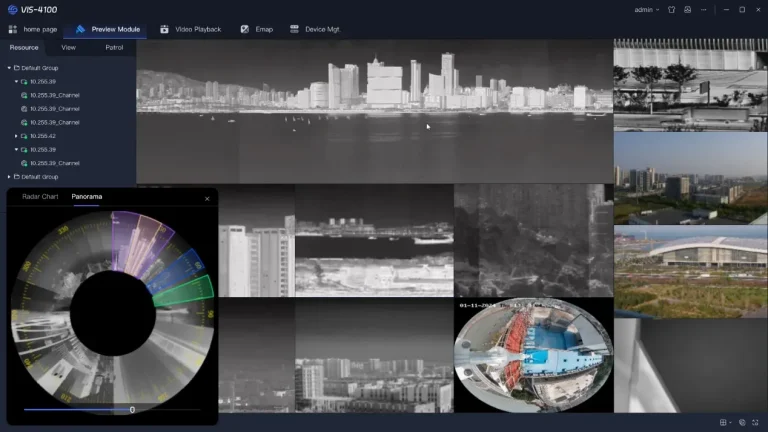The height and width of the screenshot is (432, 768).
Task: Open the admin user dropdown
Action: (x=647, y=10)
